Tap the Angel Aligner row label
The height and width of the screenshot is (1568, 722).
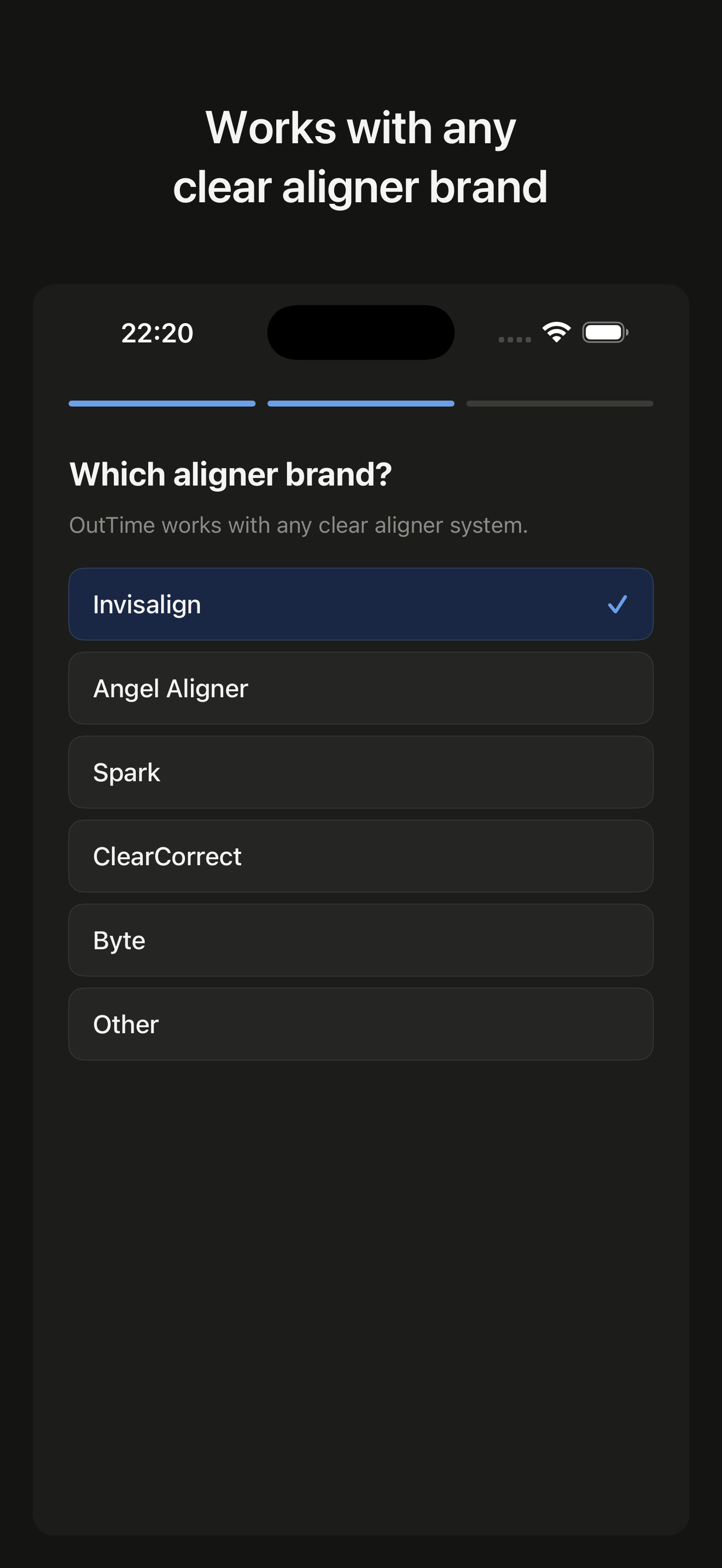(170, 688)
